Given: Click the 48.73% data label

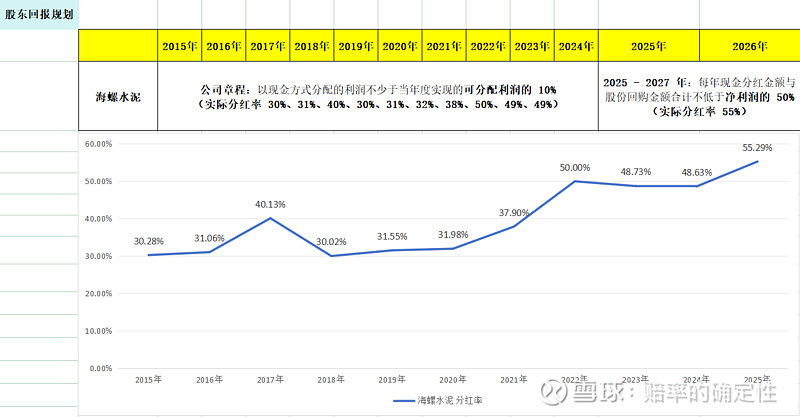Looking at the screenshot, I should pos(636,172).
